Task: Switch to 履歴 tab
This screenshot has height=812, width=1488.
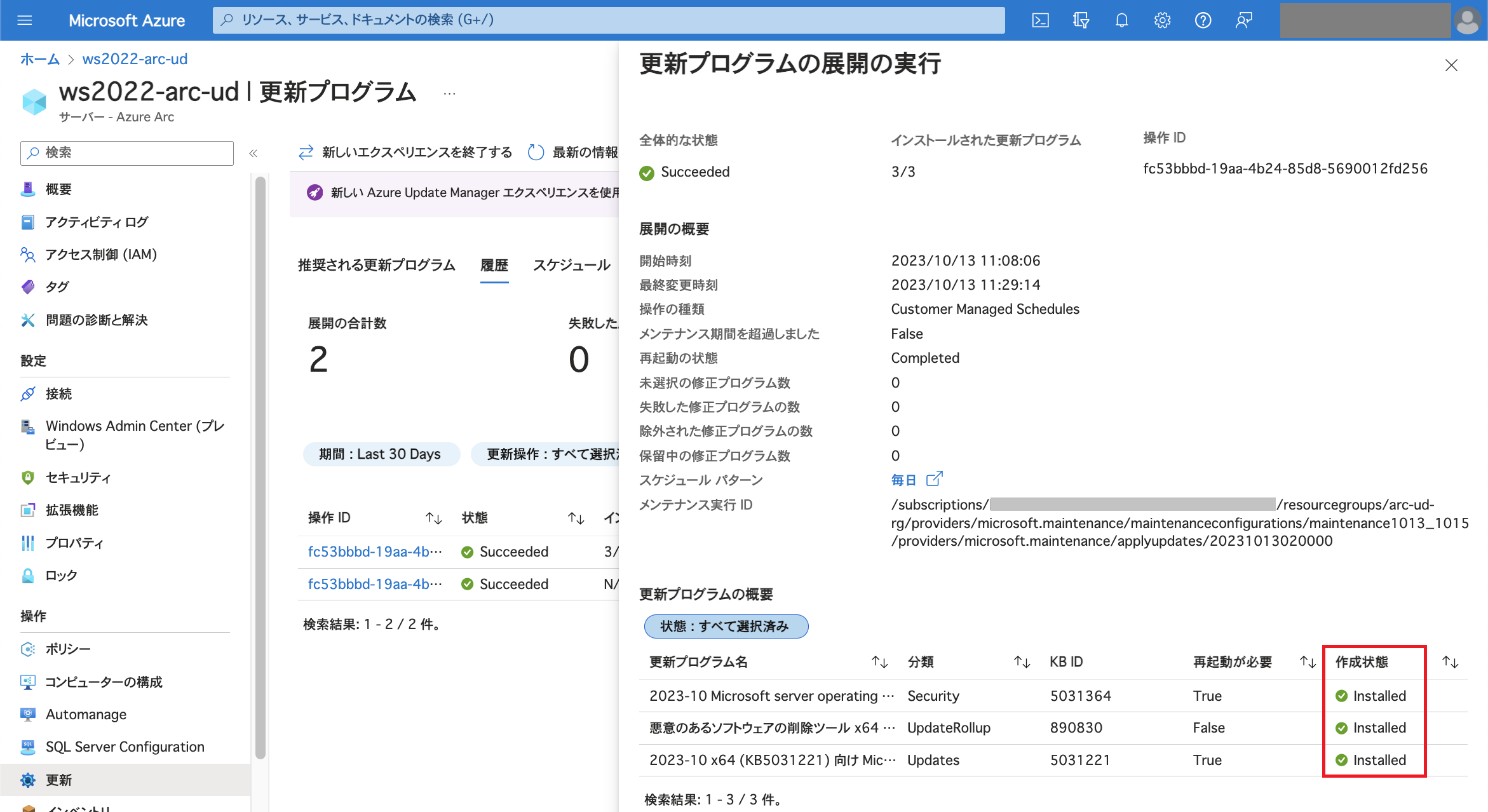Action: pyautogui.click(x=494, y=265)
